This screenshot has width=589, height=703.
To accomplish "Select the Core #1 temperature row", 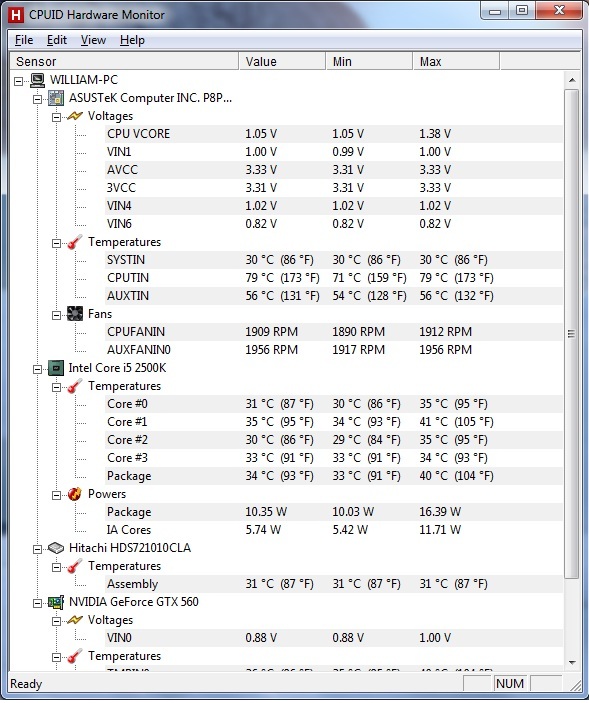I will point(333,422).
